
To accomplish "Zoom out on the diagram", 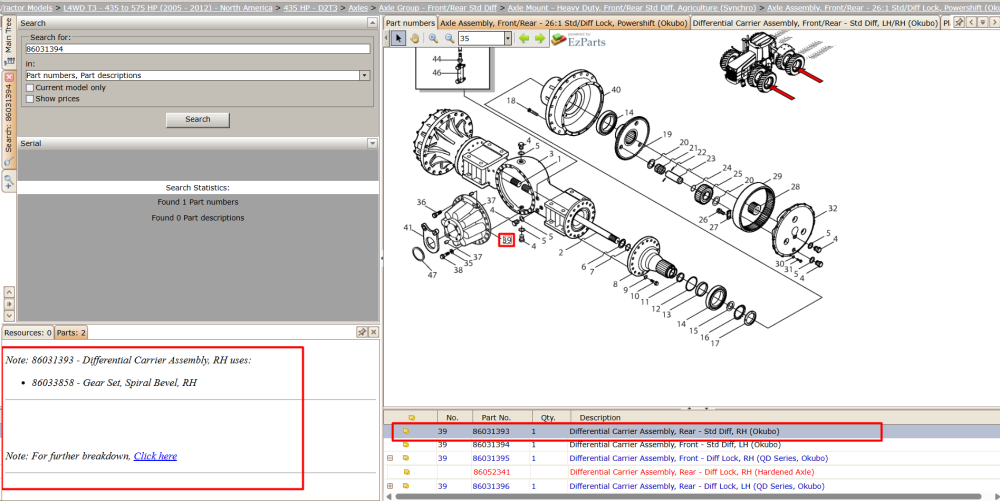I will click(449, 38).
